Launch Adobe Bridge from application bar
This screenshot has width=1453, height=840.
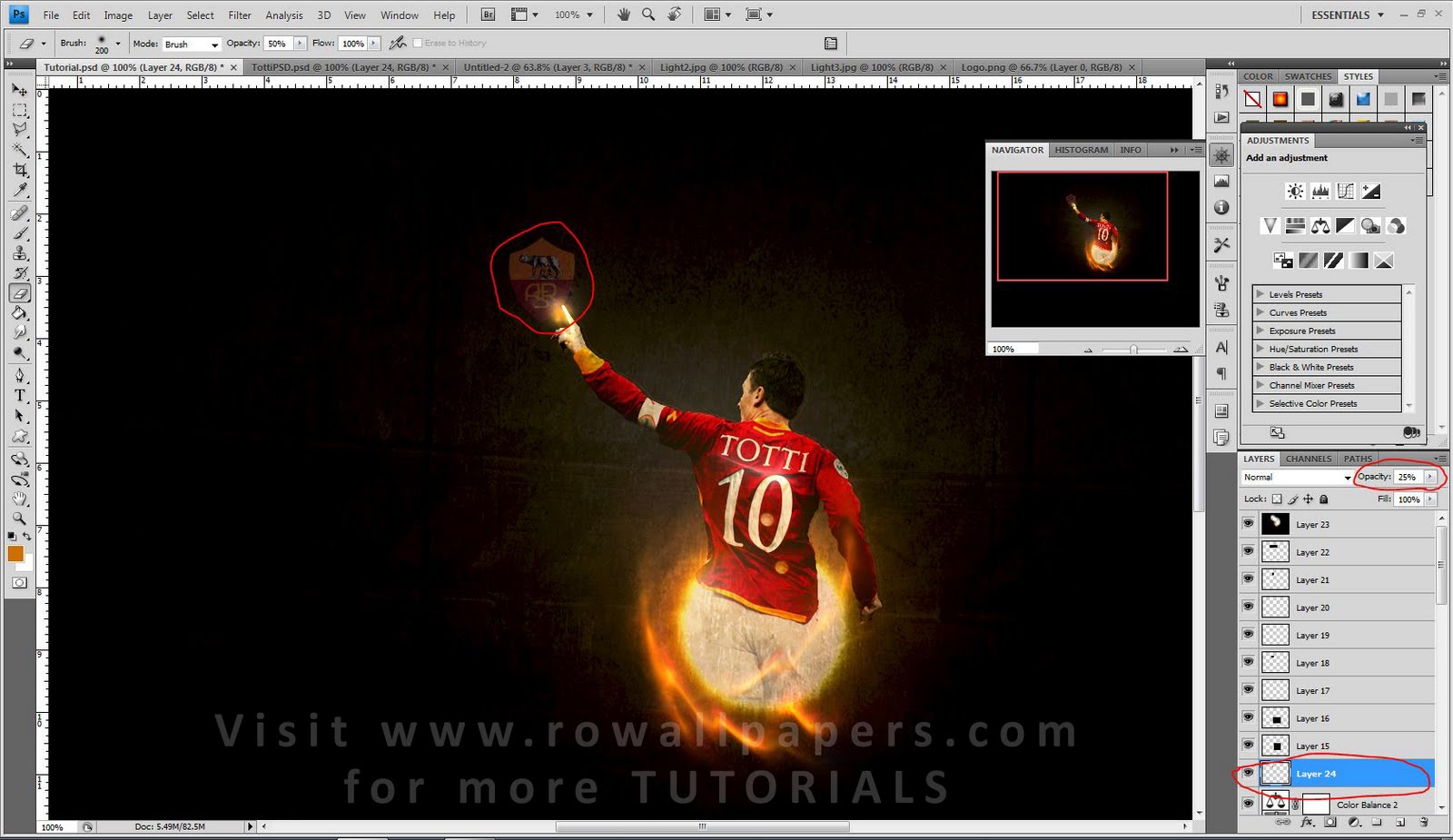(488, 15)
